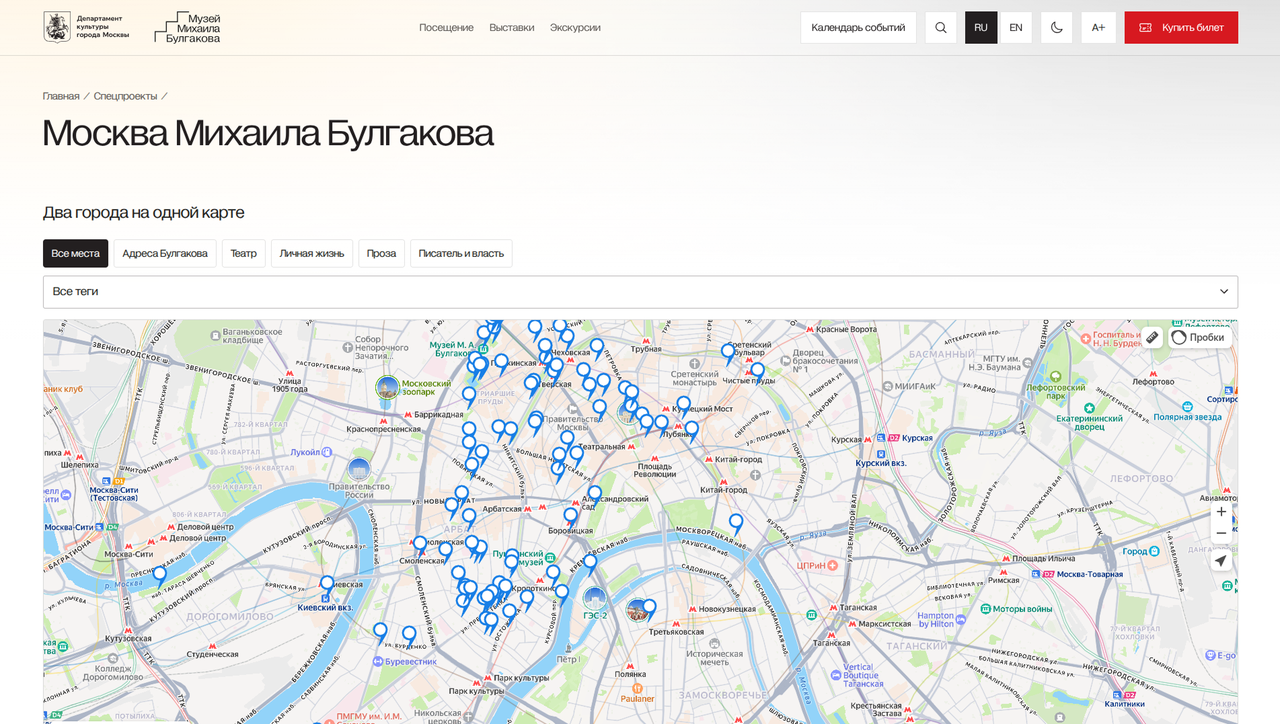The height and width of the screenshot is (724, 1280).
Task: Click the chevron arrow of tags dropdown
Action: click(x=1224, y=292)
